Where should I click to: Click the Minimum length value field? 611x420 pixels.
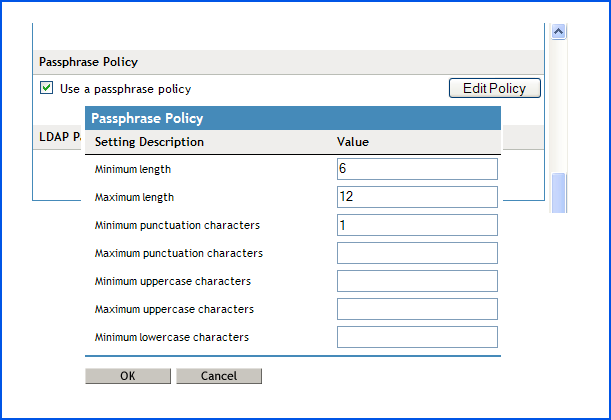pyautogui.click(x=417, y=169)
